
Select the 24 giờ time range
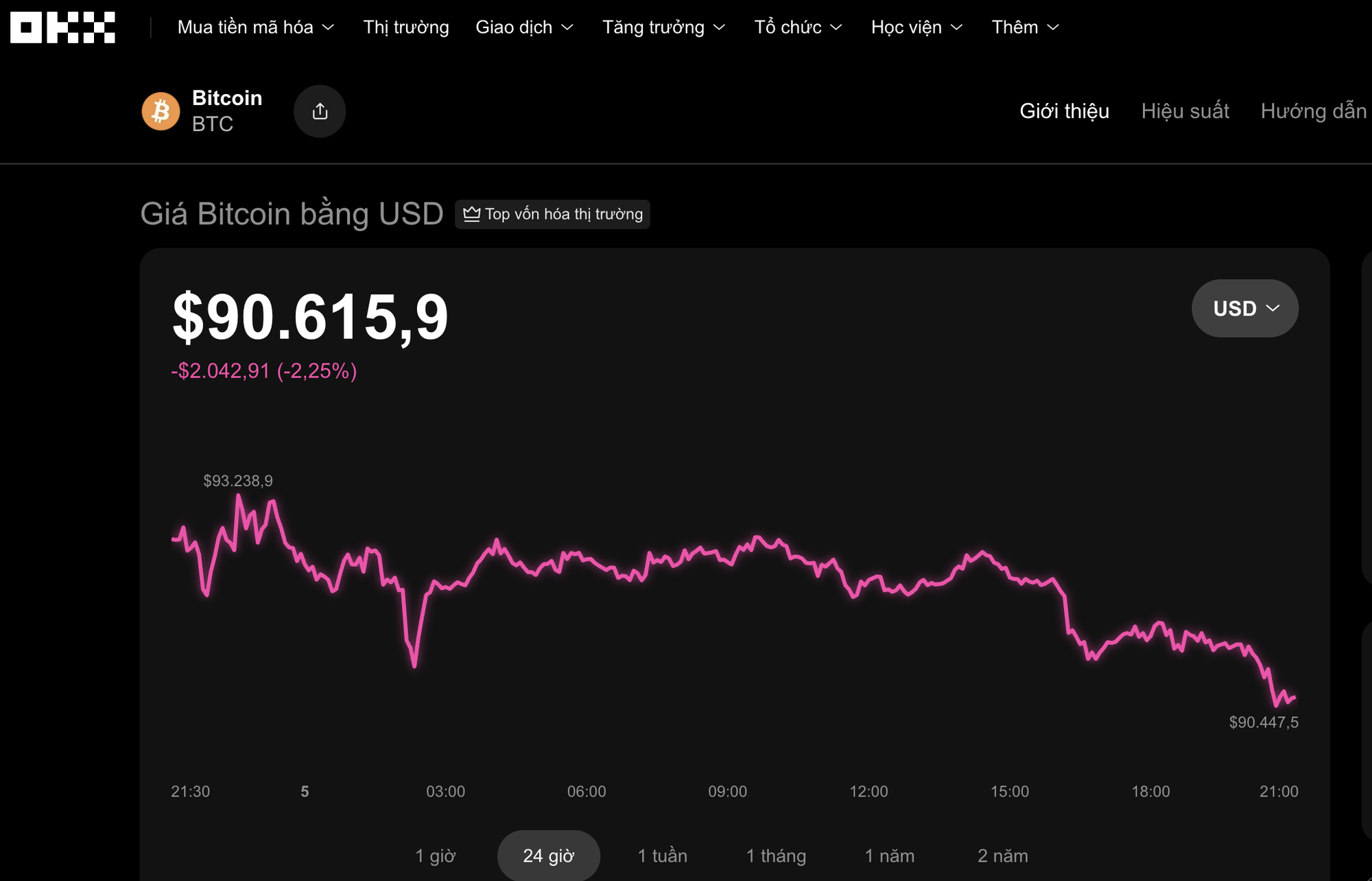click(x=549, y=856)
